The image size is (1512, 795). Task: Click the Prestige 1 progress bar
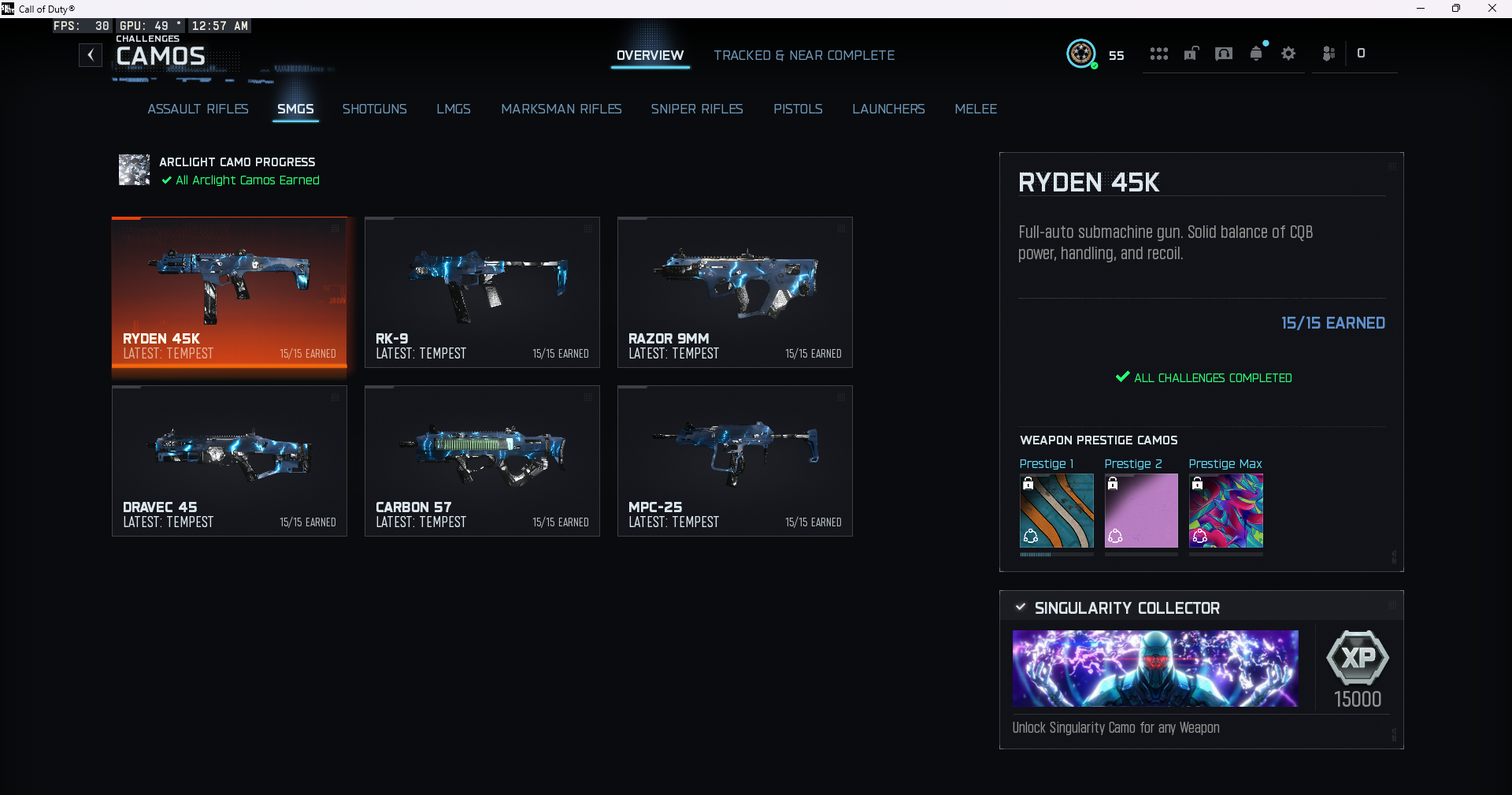click(1057, 554)
